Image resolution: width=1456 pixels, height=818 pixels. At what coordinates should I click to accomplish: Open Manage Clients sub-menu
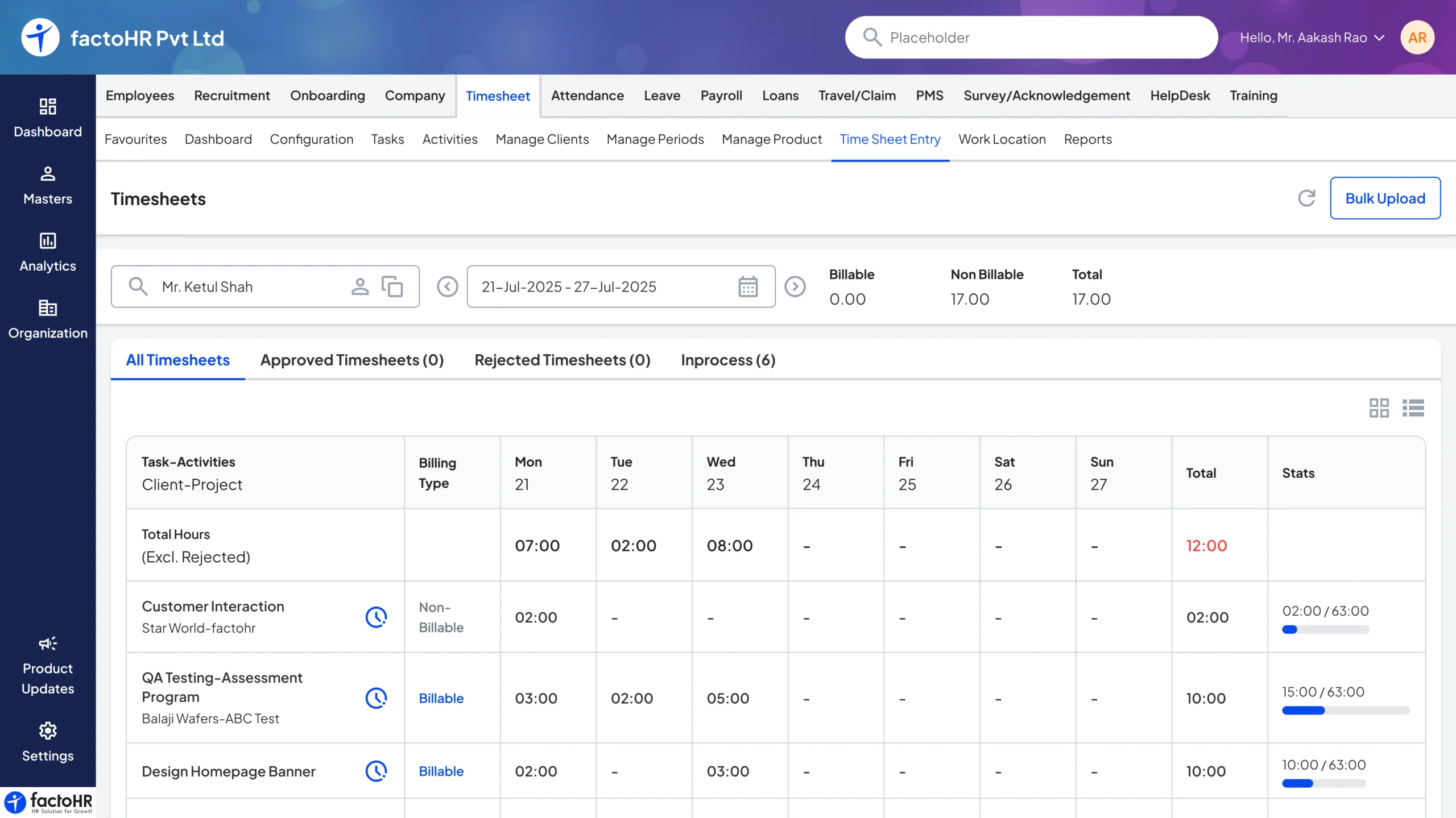[x=542, y=139]
